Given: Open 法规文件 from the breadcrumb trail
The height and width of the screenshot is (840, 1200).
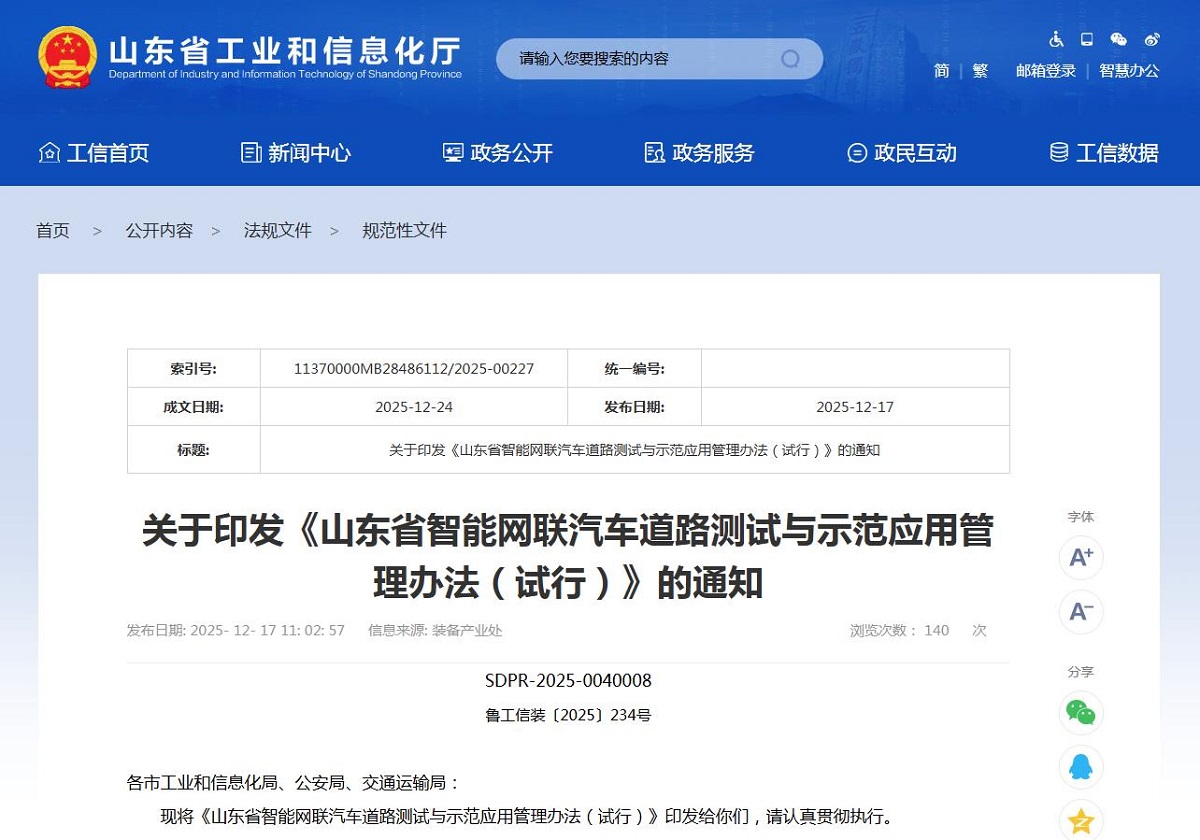Looking at the screenshot, I should tap(277, 230).
